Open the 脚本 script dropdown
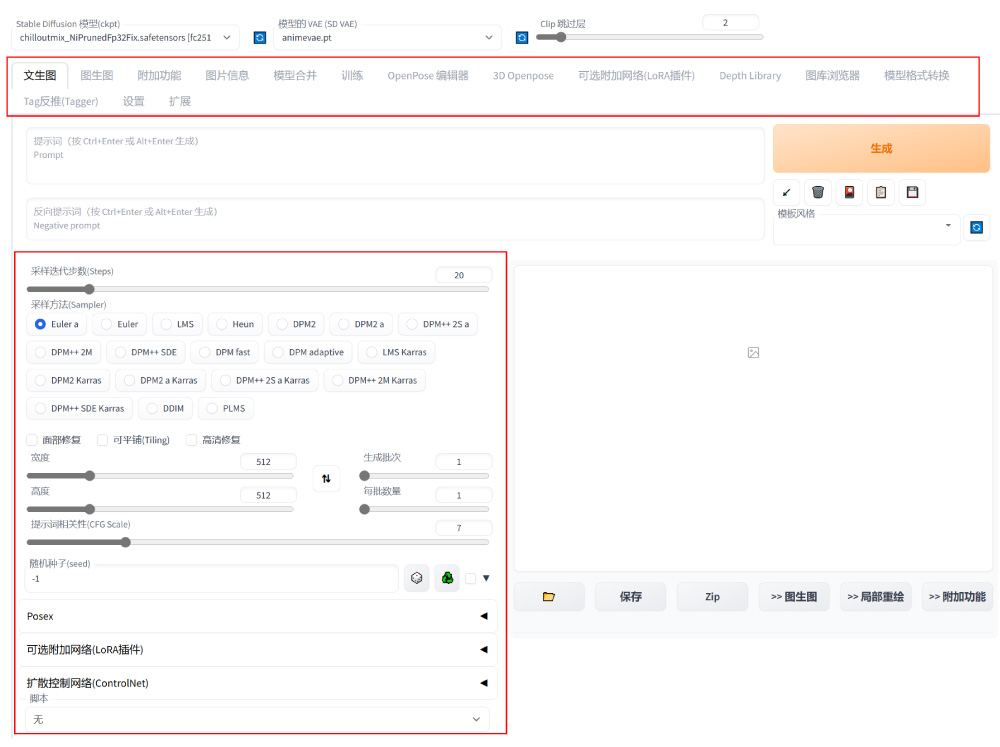 pos(257,719)
